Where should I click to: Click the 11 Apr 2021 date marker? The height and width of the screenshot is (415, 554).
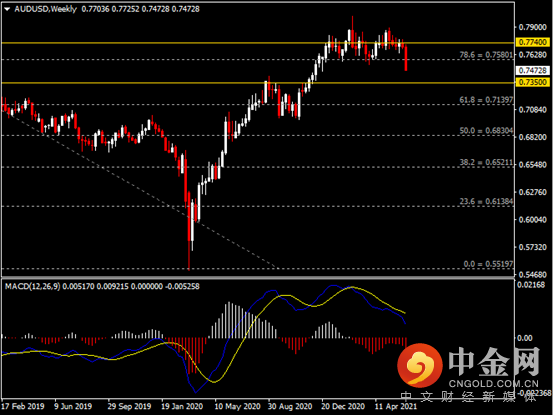tap(396, 406)
